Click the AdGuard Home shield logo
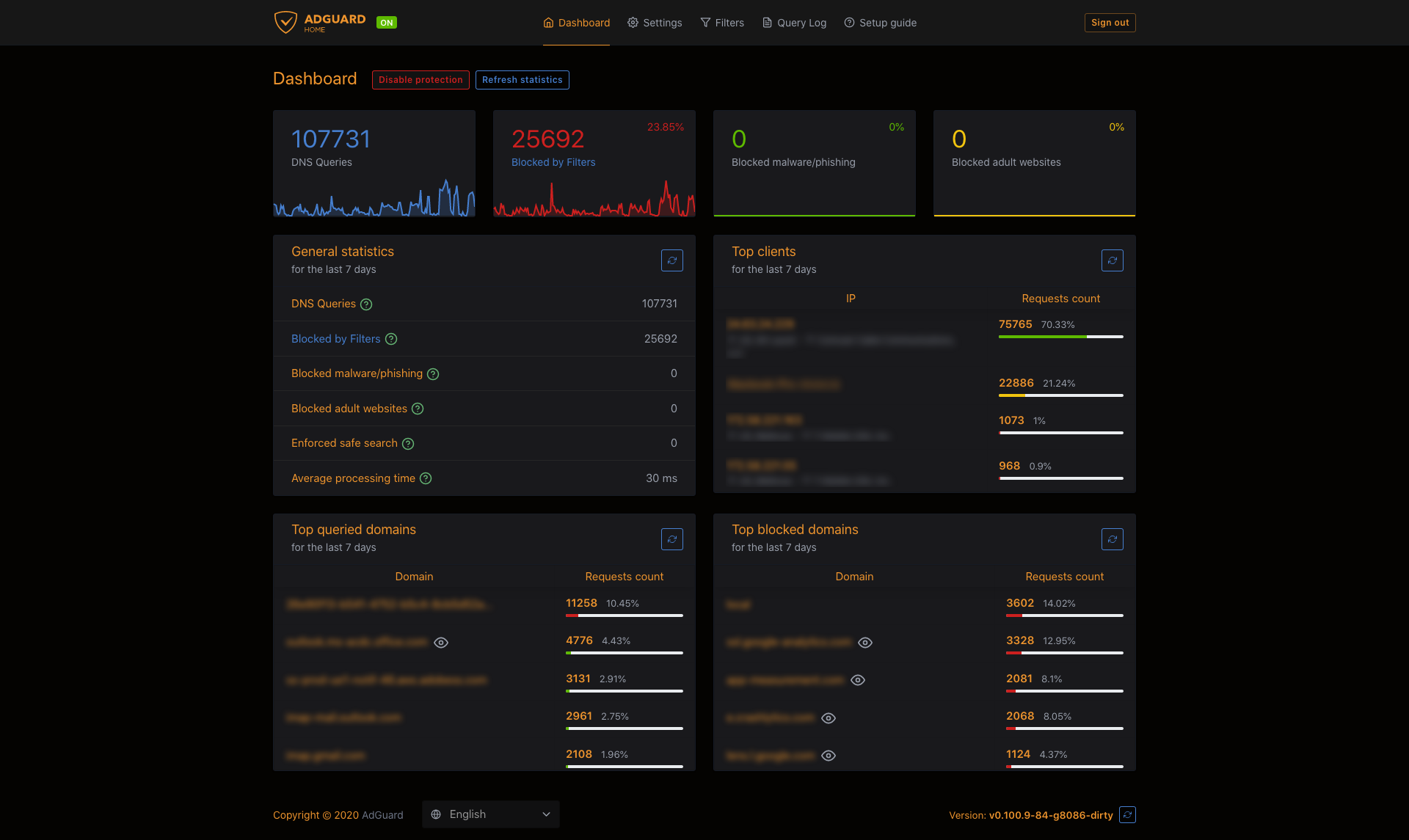The height and width of the screenshot is (840, 1409). point(285,22)
